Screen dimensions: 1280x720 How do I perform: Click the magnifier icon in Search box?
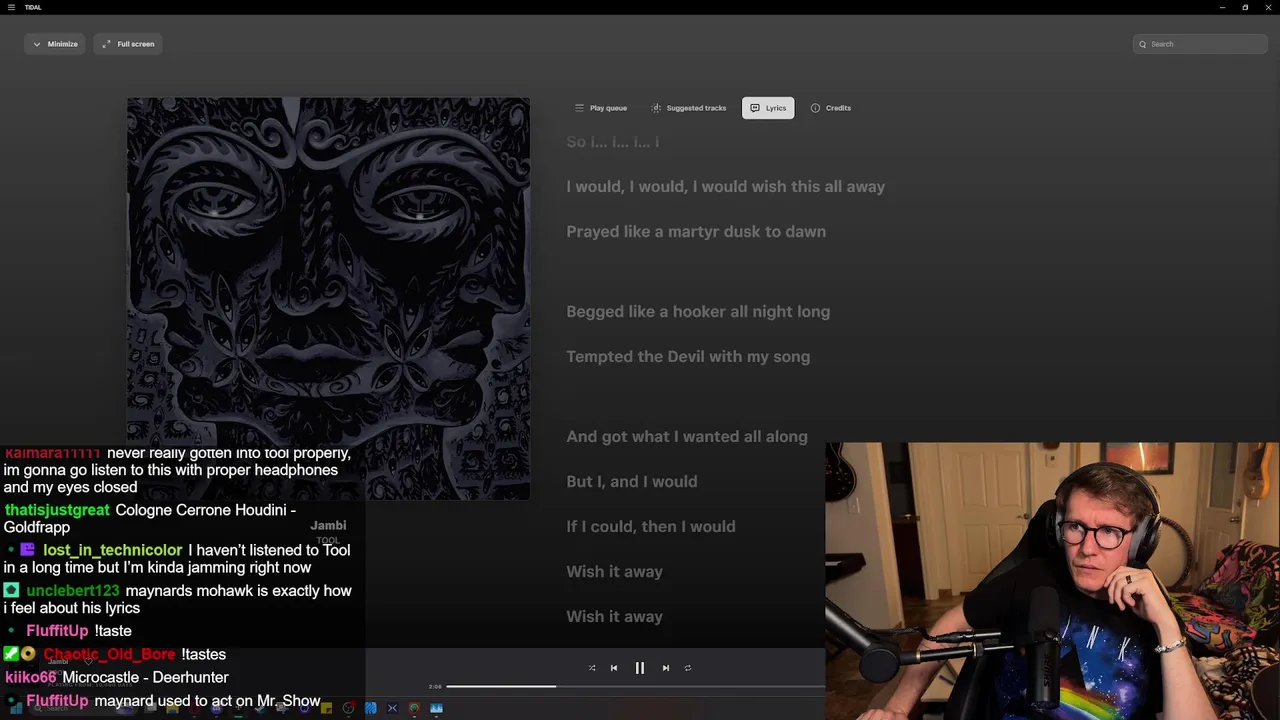1143,44
